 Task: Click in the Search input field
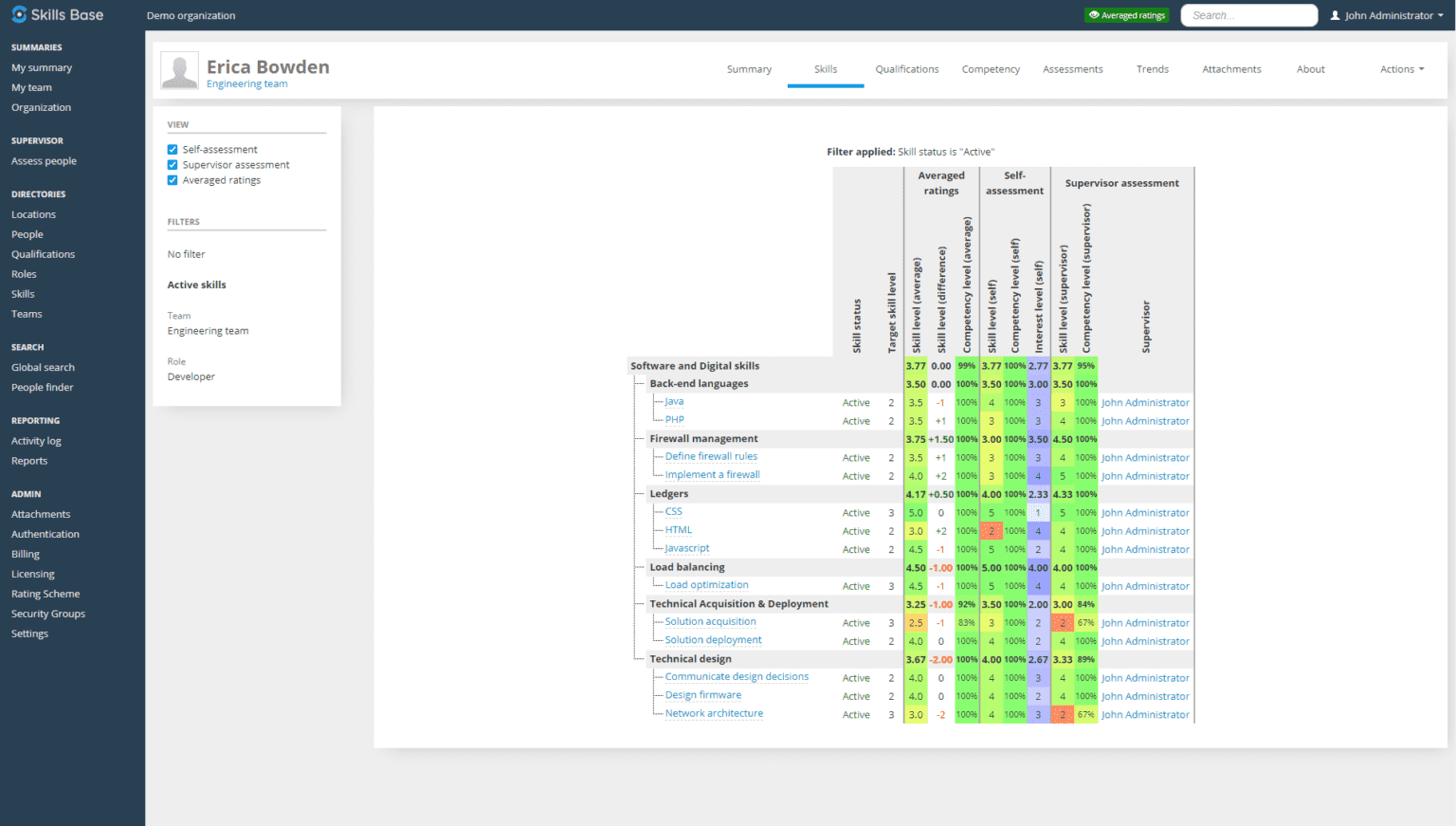tap(1249, 15)
